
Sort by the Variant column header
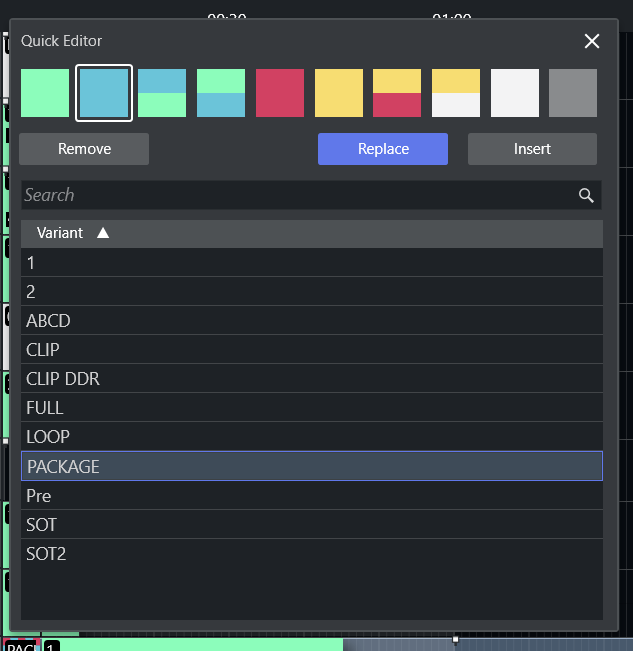click(x=60, y=233)
